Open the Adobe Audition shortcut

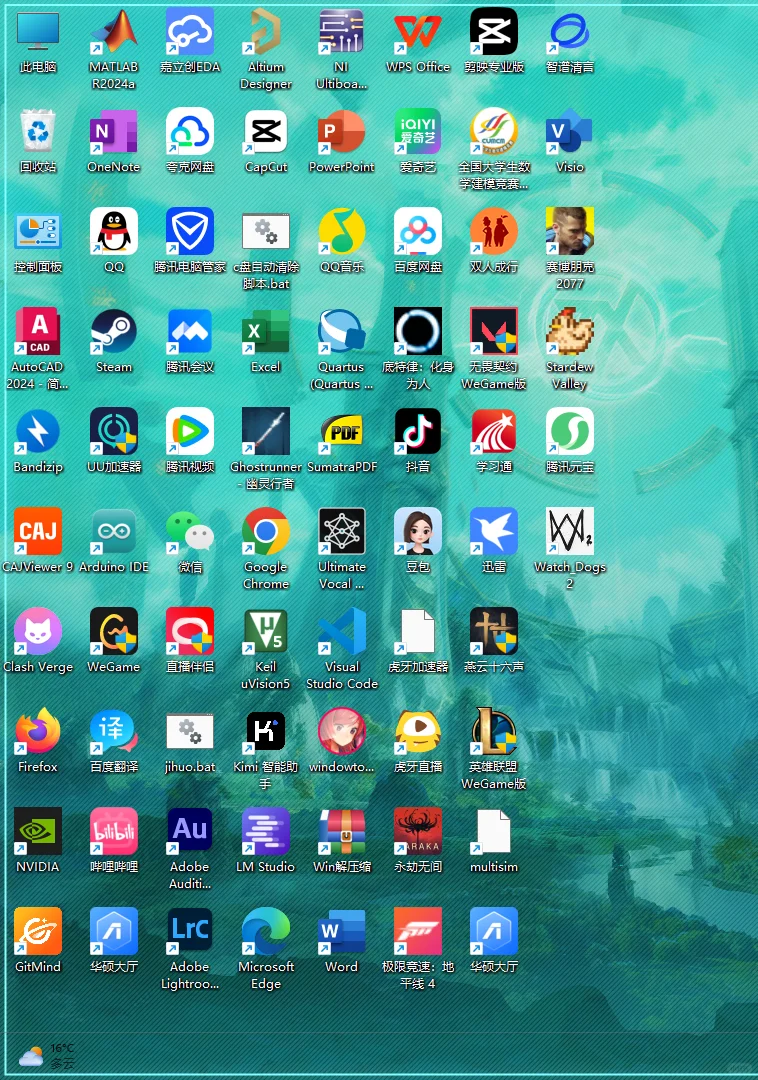pos(190,831)
